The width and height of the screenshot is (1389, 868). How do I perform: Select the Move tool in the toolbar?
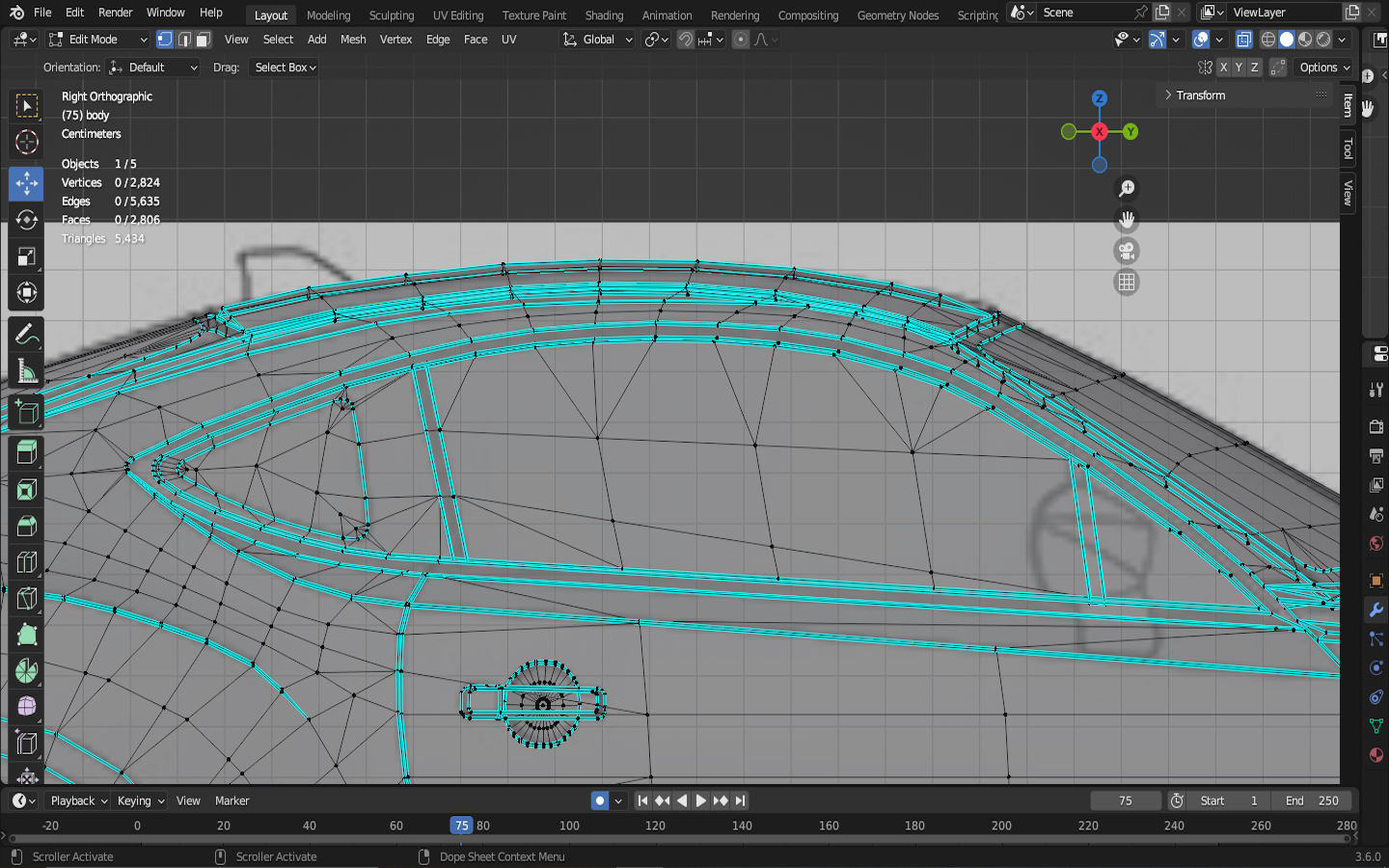pos(26,183)
